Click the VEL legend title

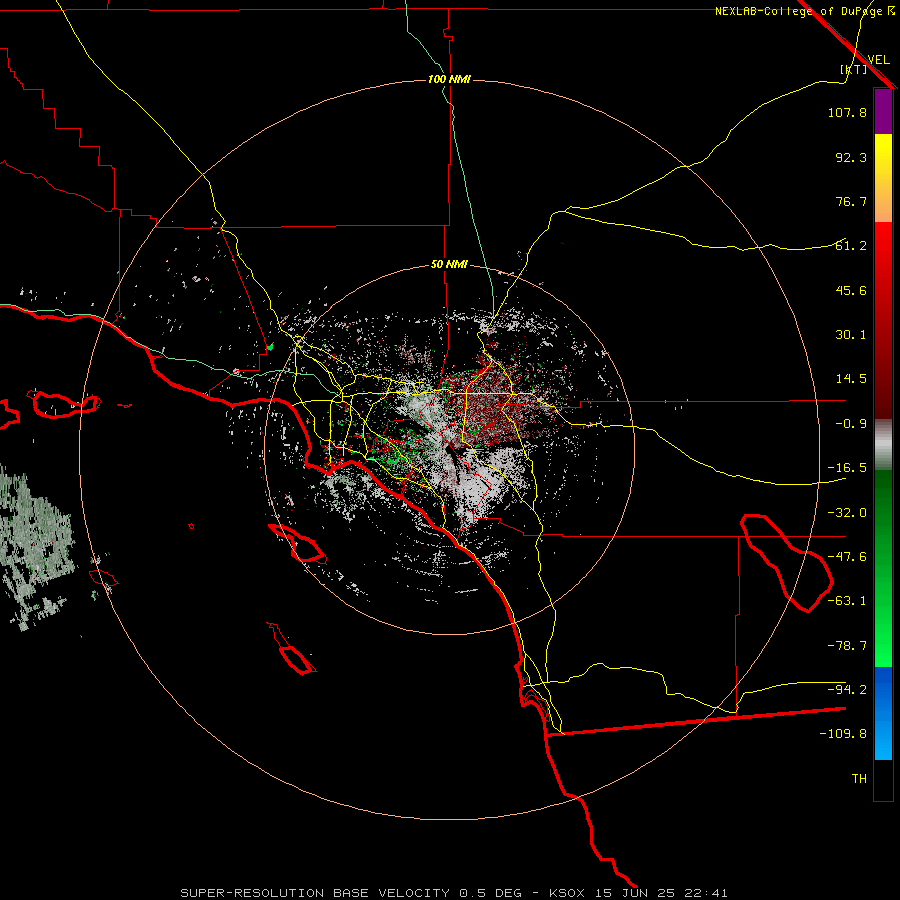click(878, 60)
